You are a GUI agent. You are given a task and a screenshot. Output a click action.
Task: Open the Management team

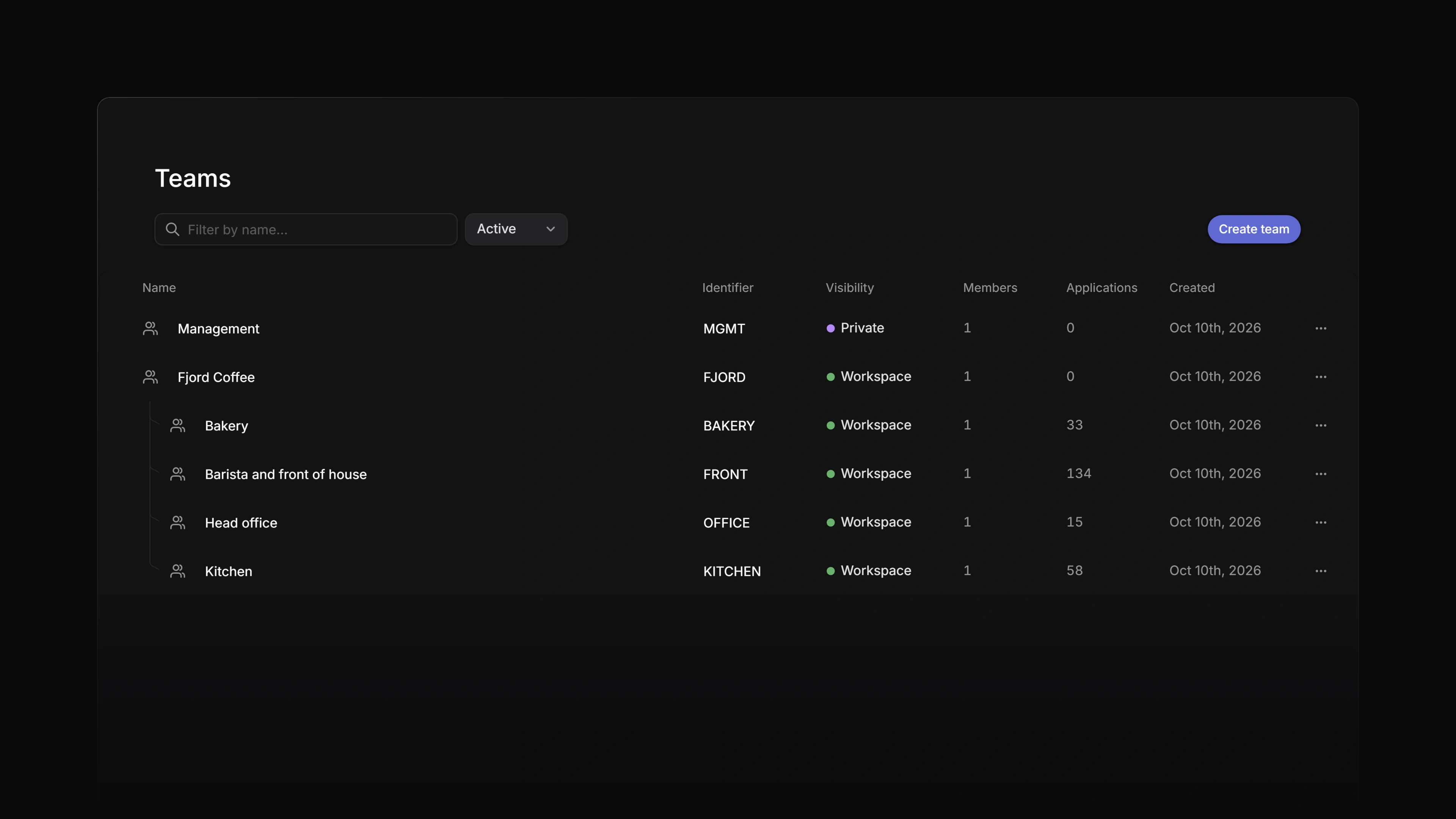tap(218, 329)
